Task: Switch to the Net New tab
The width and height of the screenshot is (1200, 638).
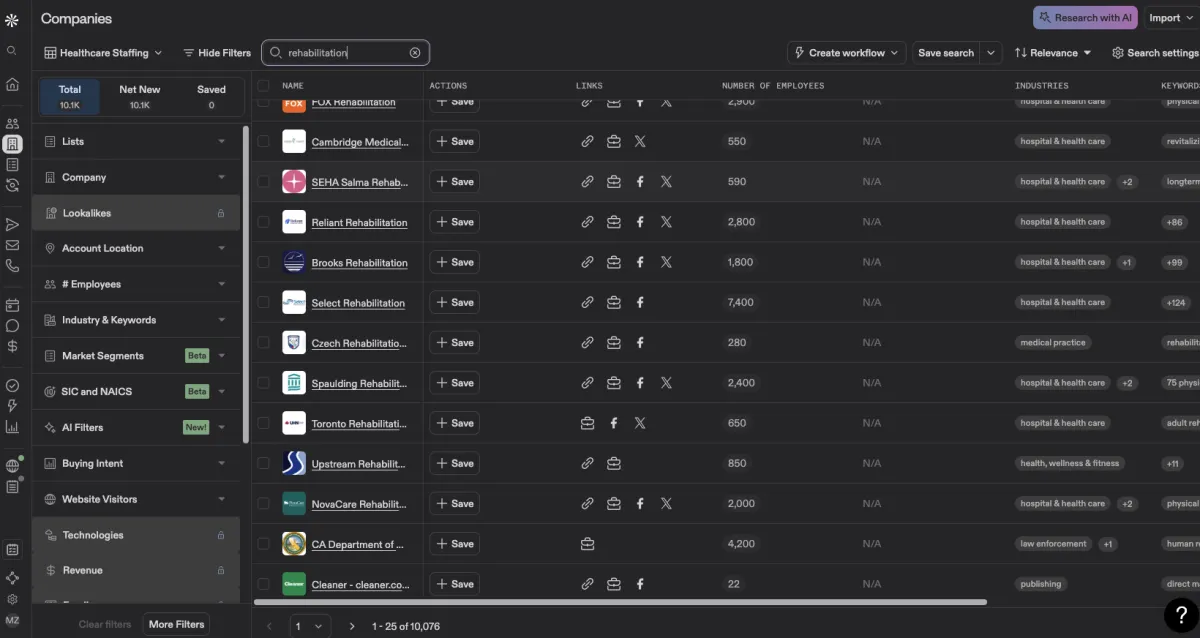Action: (140, 97)
